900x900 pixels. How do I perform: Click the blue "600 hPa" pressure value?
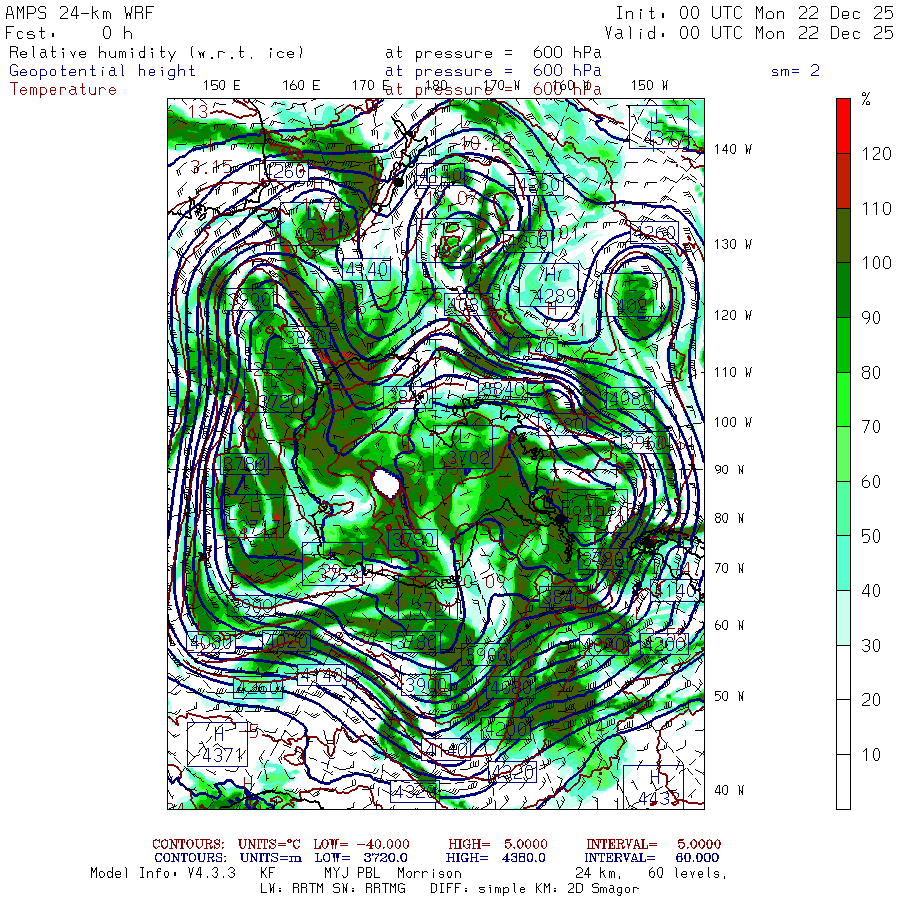tap(567, 71)
